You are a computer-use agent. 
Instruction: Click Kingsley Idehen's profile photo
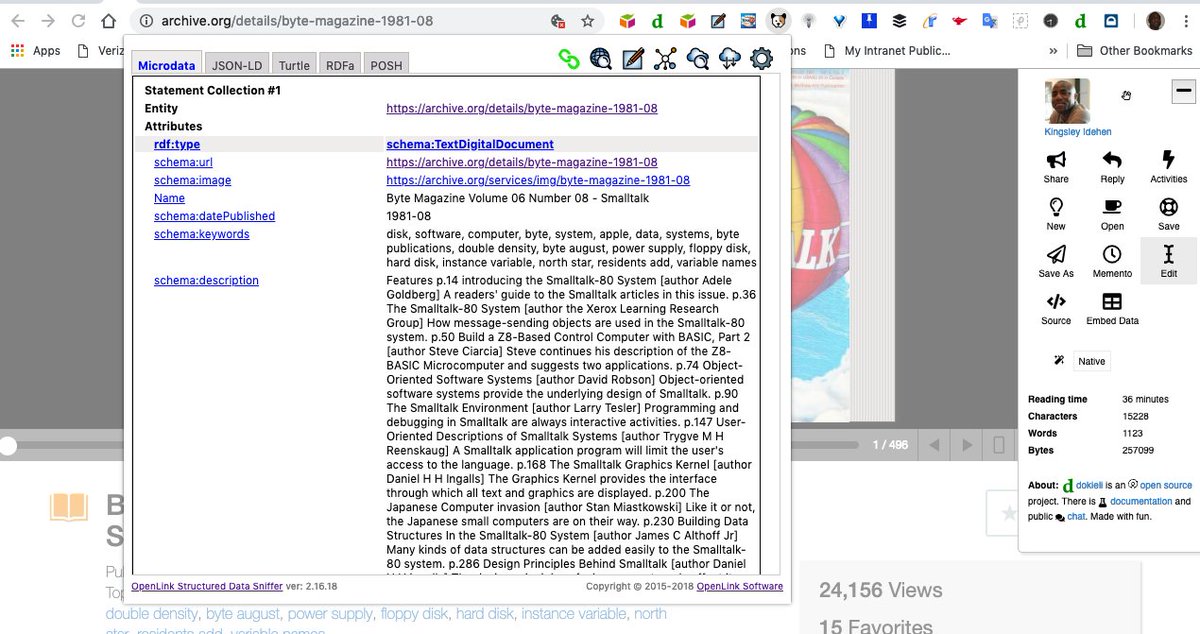(x=1067, y=101)
